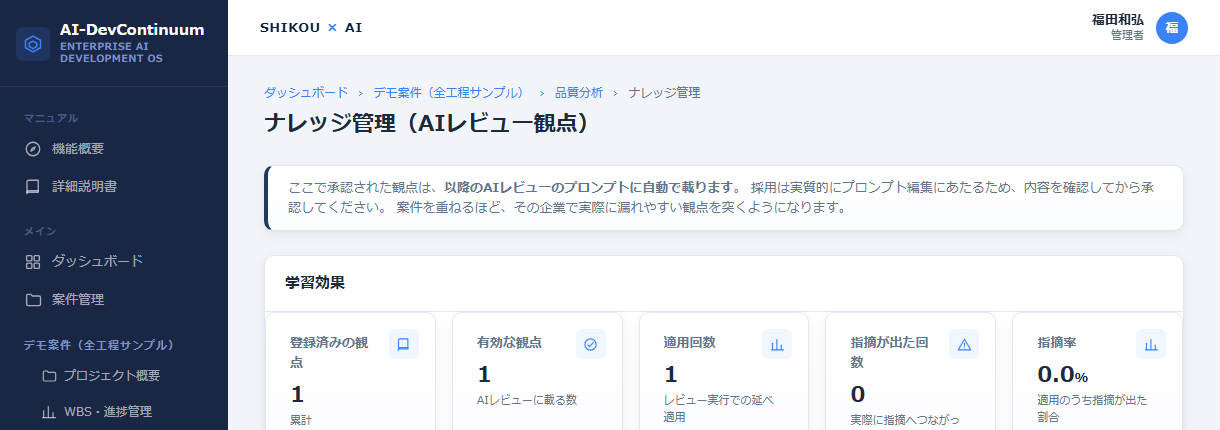Click the 管理者 role label
This screenshot has height=430, width=1220.
(1127, 36)
